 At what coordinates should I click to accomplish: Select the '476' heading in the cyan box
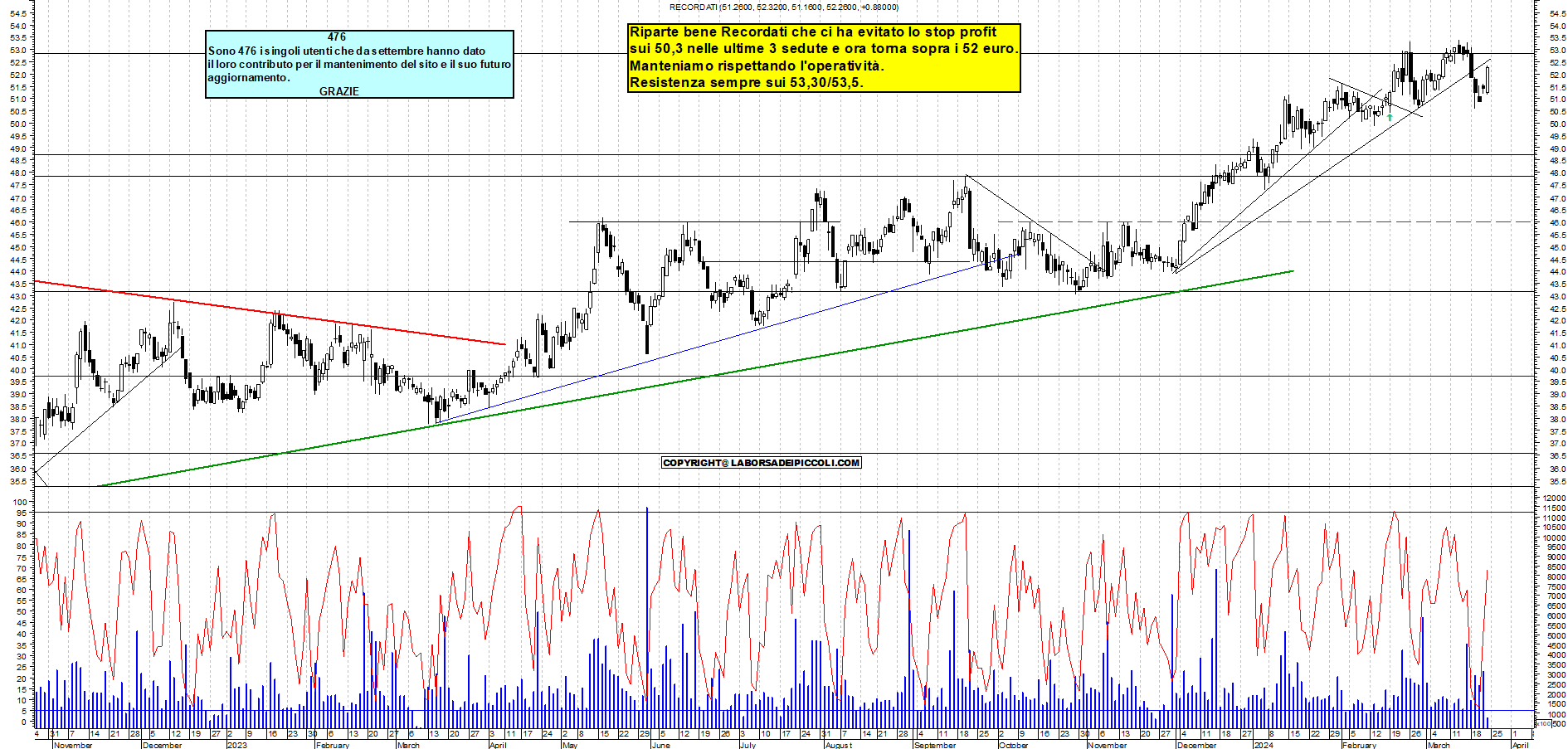(x=337, y=37)
